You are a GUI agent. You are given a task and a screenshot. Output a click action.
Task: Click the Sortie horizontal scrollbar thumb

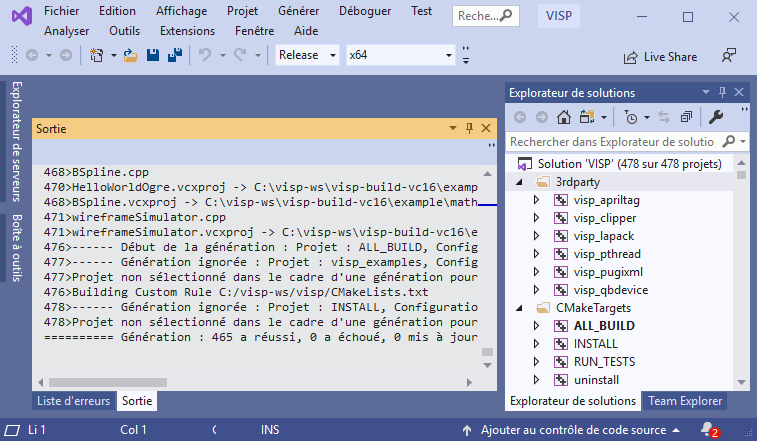point(108,383)
